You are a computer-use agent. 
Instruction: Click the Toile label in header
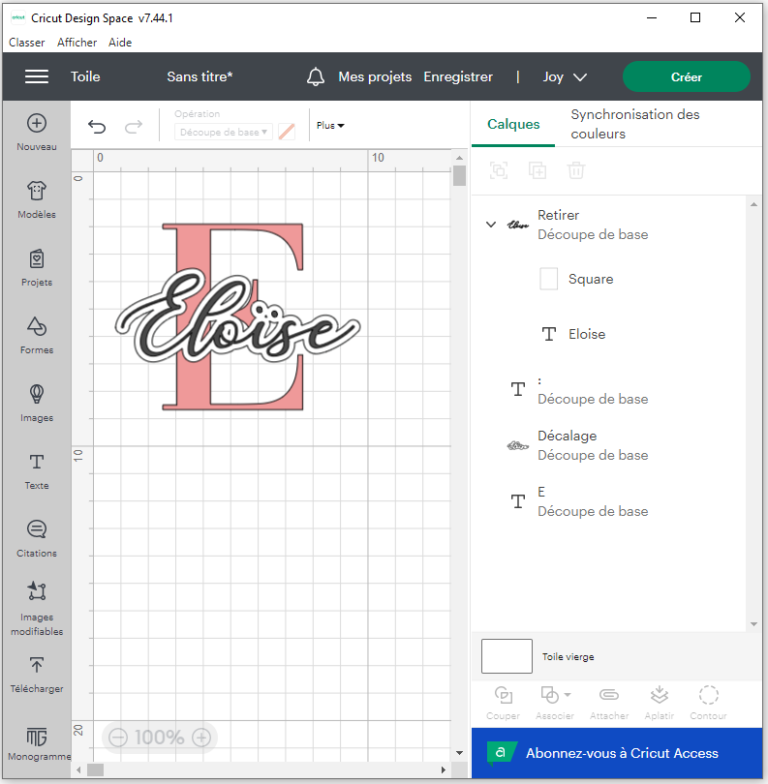pos(86,77)
